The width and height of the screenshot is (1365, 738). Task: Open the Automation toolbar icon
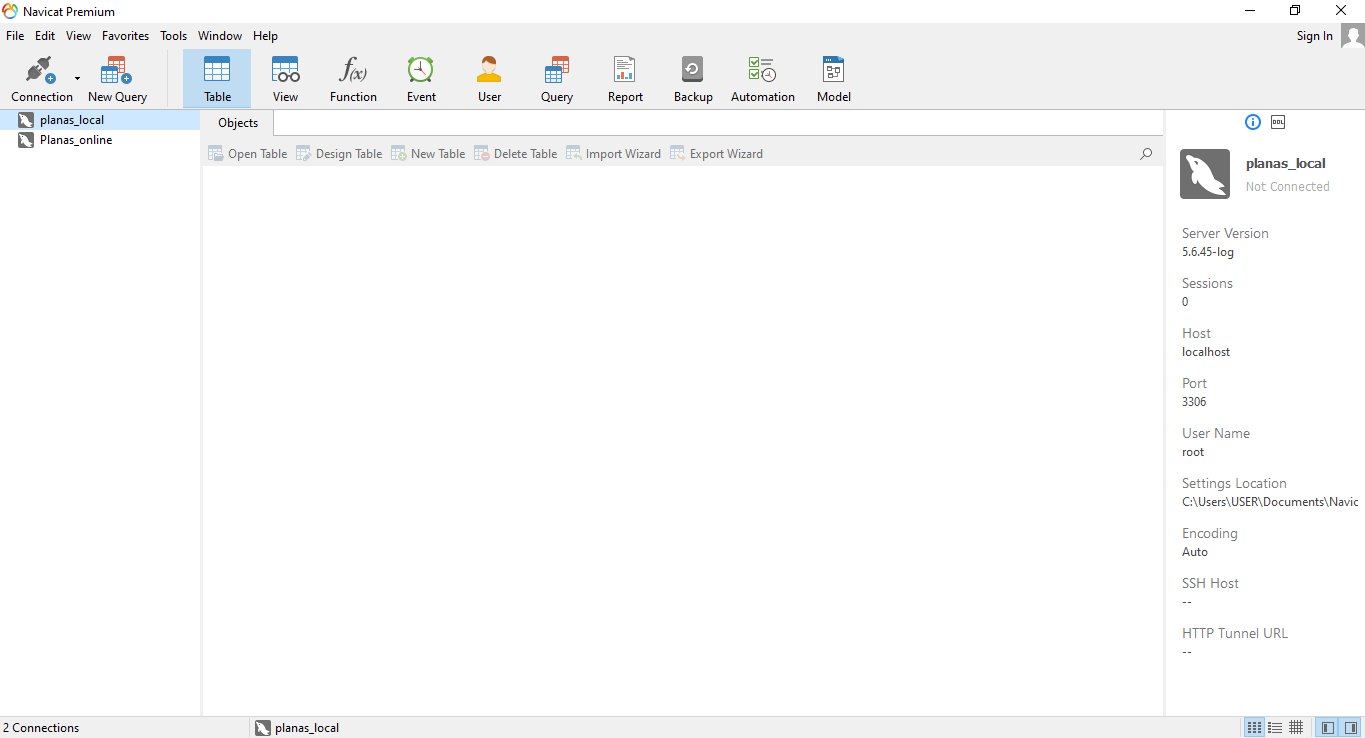[x=762, y=79]
